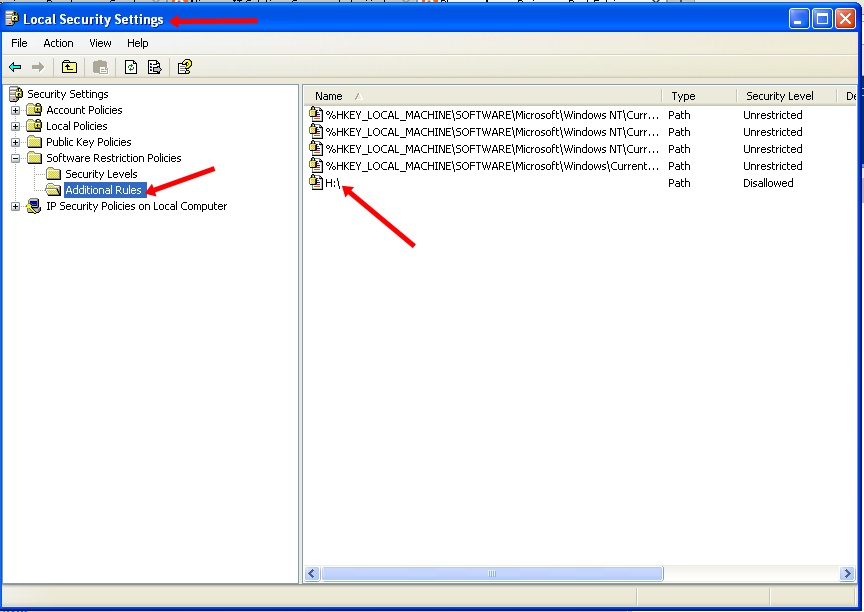Click the Forward navigation arrow

point(40,66)
